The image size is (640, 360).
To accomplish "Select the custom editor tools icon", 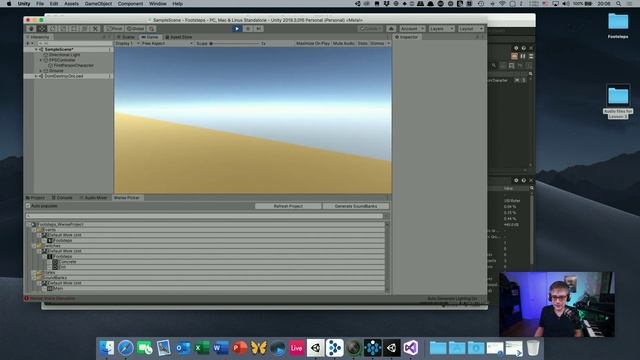I will coord(95,29).
